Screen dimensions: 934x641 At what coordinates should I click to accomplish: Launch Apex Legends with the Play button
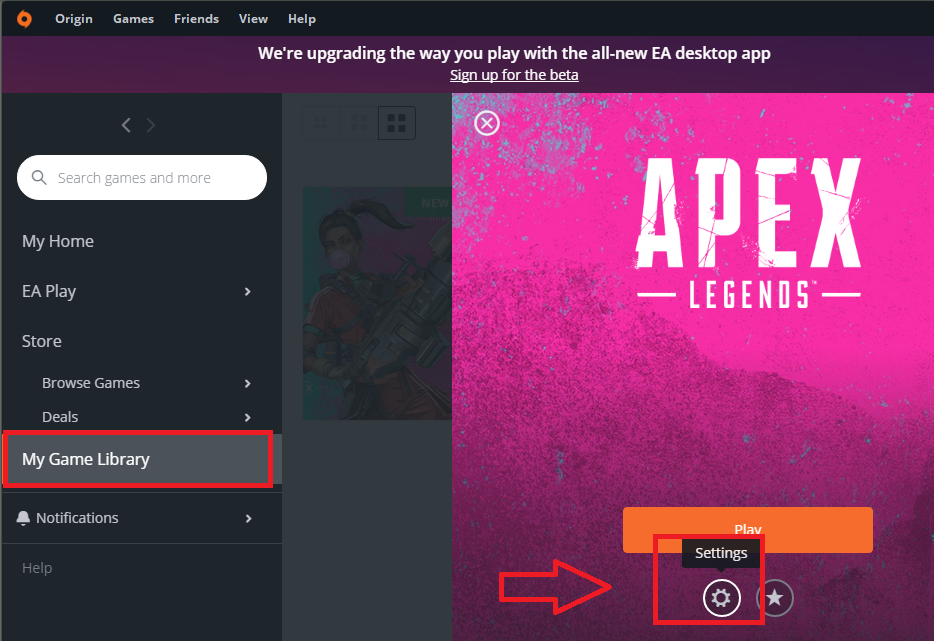pyautogui.click(x=748, y=530)
